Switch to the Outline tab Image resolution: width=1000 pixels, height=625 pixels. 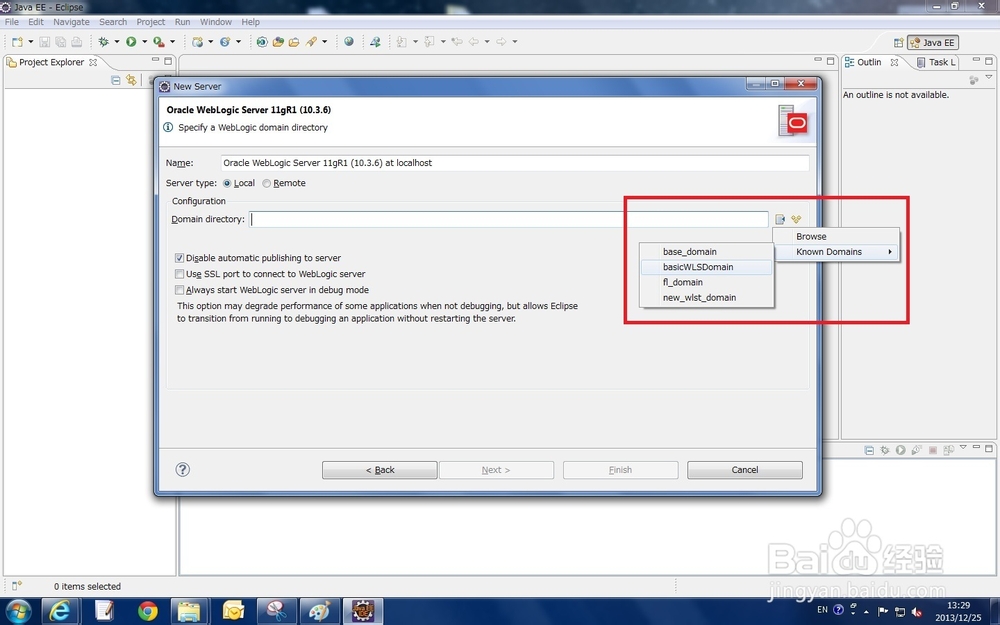(871, 62)
